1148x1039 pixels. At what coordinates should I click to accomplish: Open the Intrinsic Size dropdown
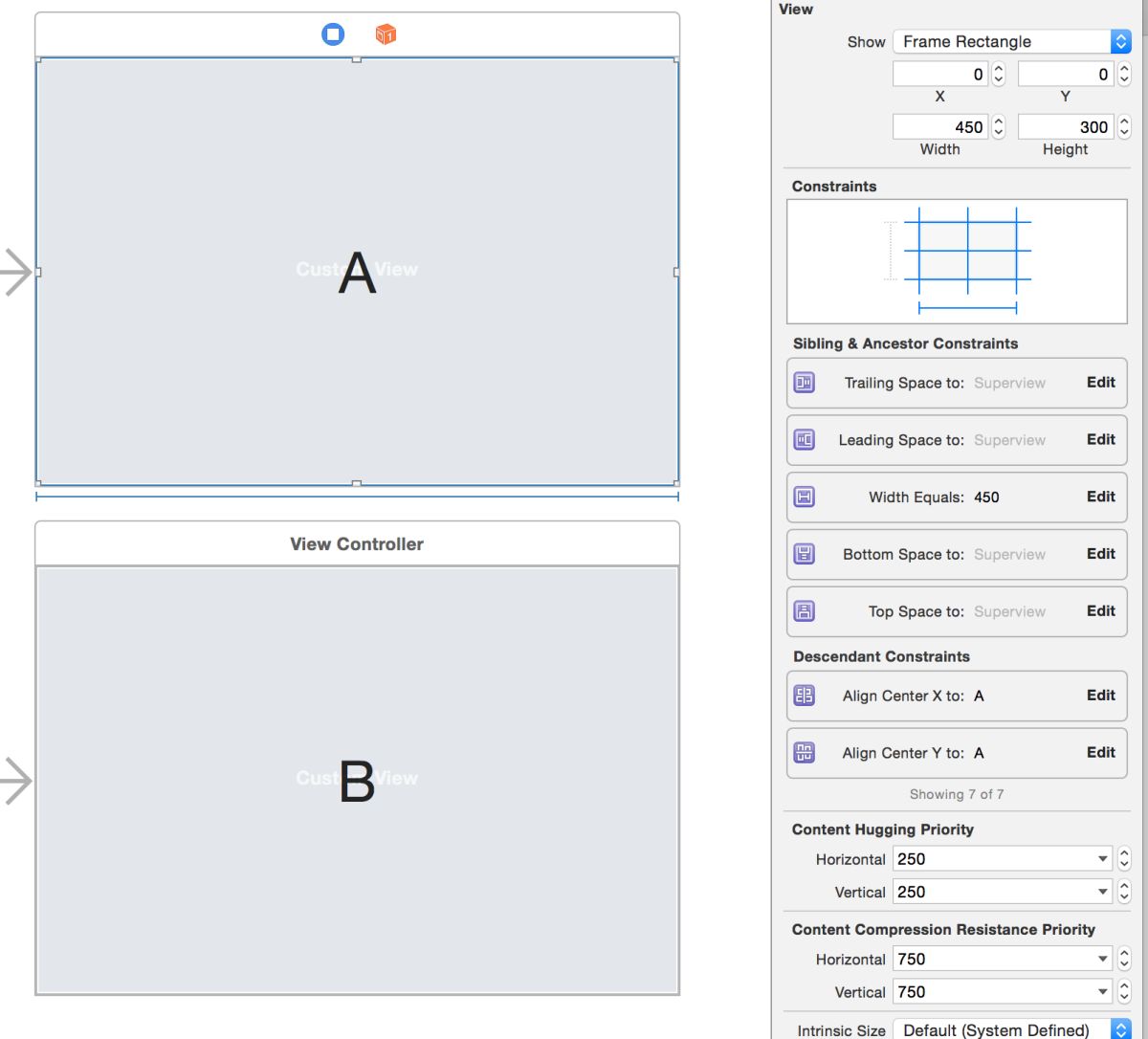click(x=1012, y=1030)
